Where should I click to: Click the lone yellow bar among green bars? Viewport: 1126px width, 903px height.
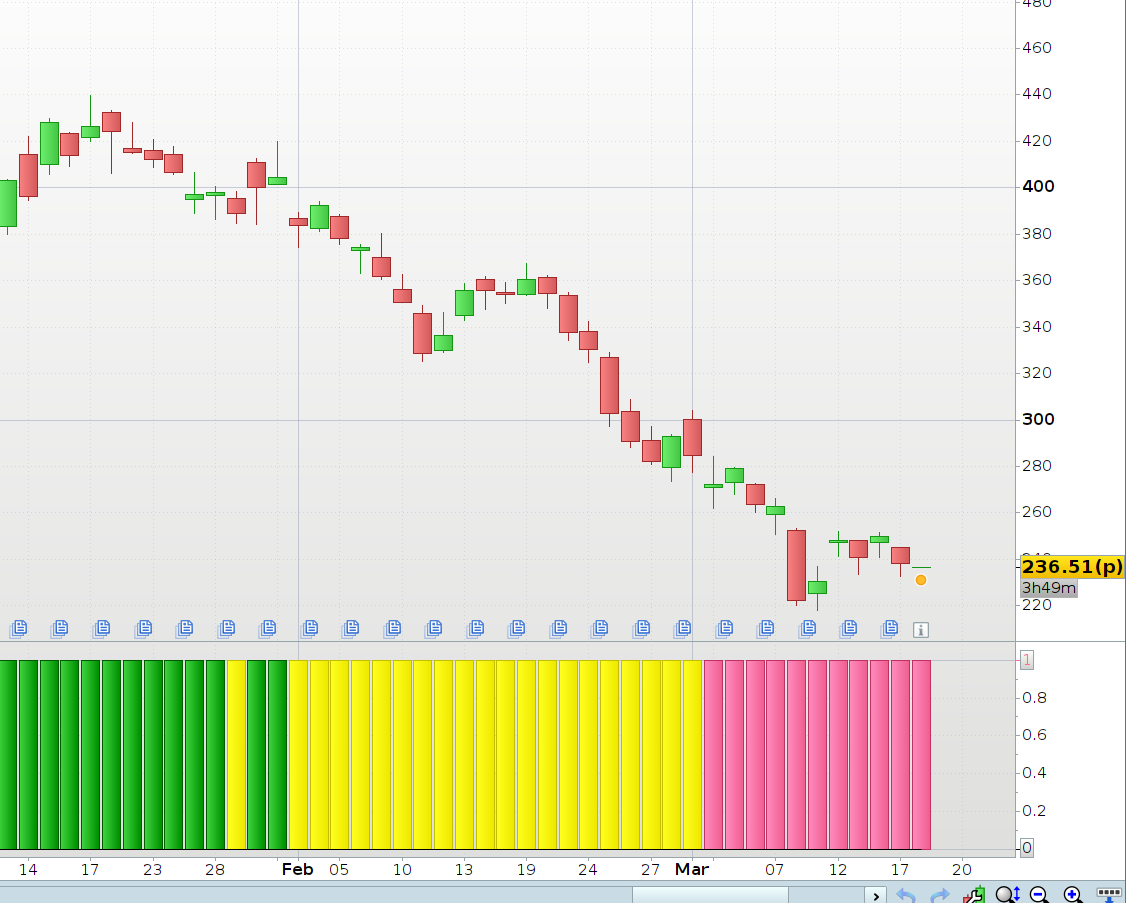point(236,754)
